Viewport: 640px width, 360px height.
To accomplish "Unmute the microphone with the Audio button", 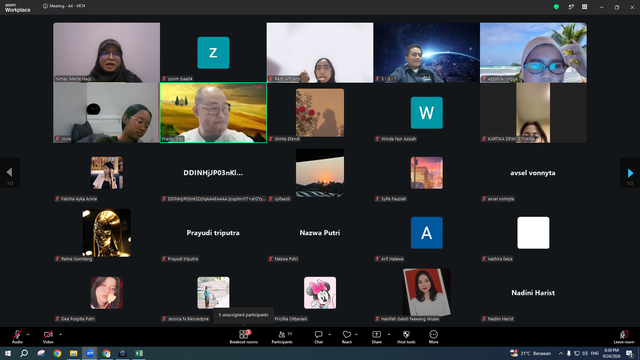I will click(x=17, y=337).
